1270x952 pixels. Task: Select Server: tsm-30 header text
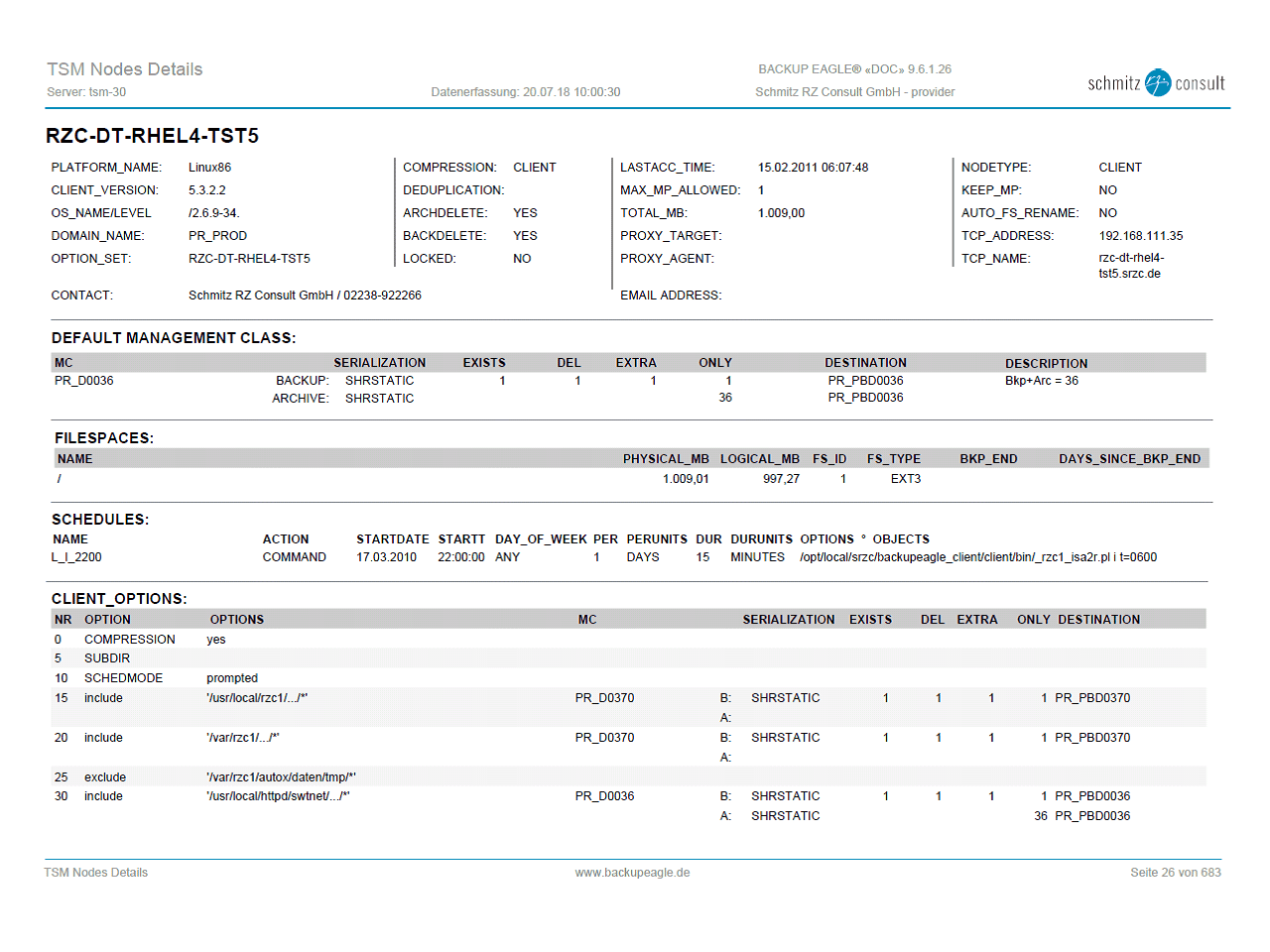86,92
